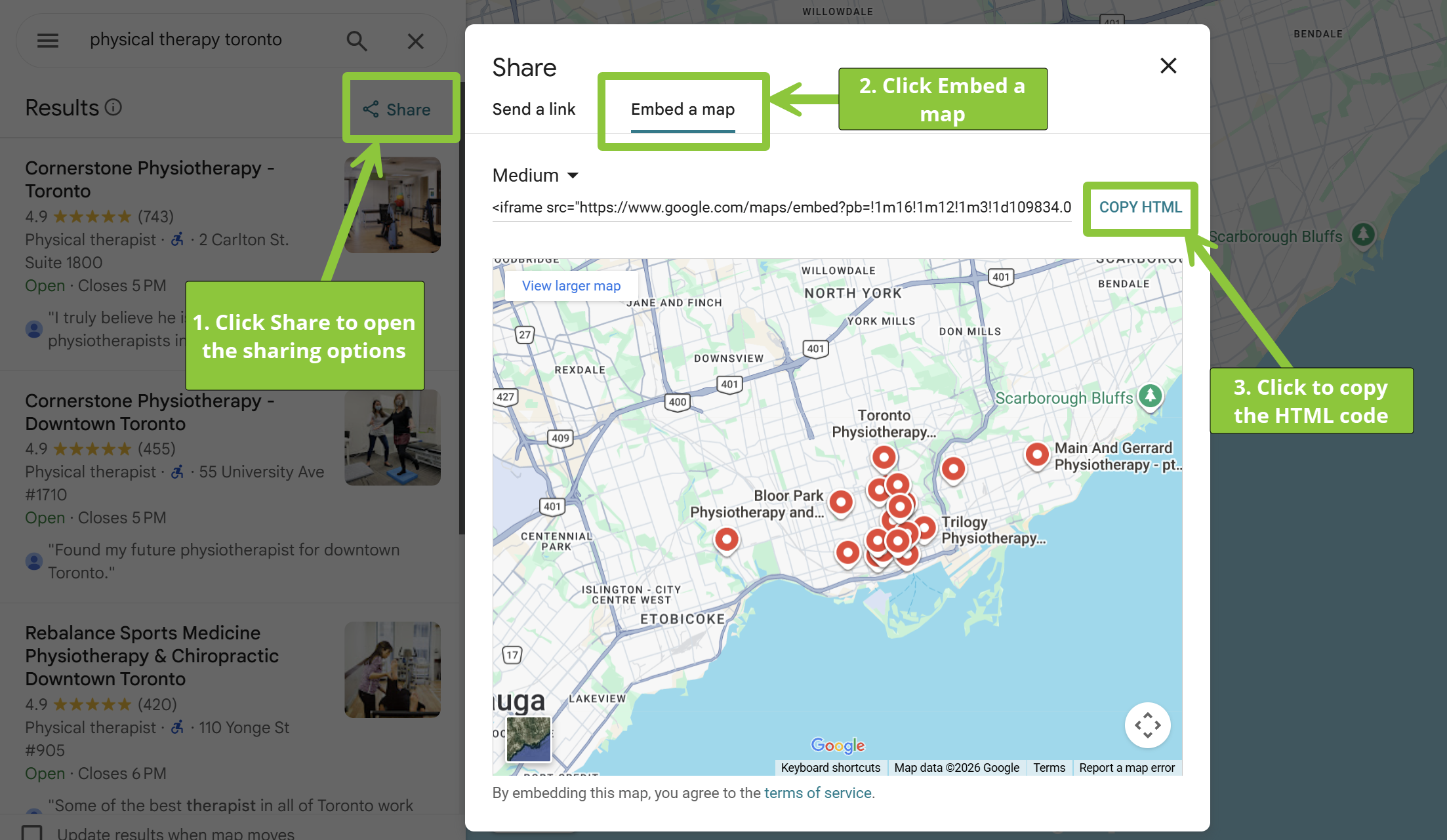The height and width of the screenshot is (840, 1447).
Task: Open the terms of service link
Action: (x=817, y=793)
